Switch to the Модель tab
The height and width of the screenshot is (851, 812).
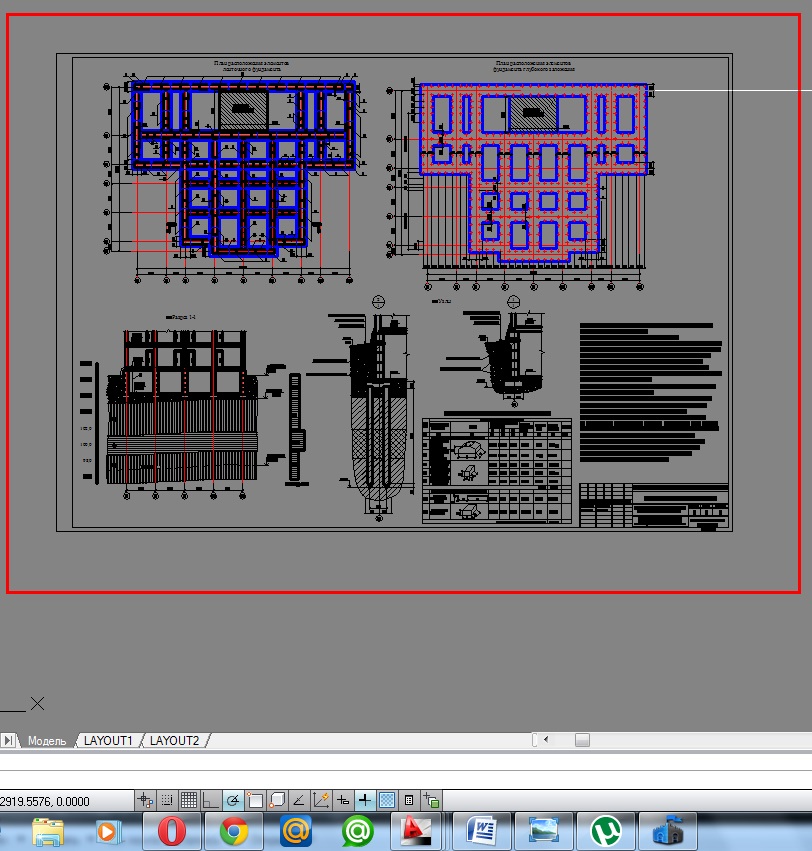click(x=47, y=741)
